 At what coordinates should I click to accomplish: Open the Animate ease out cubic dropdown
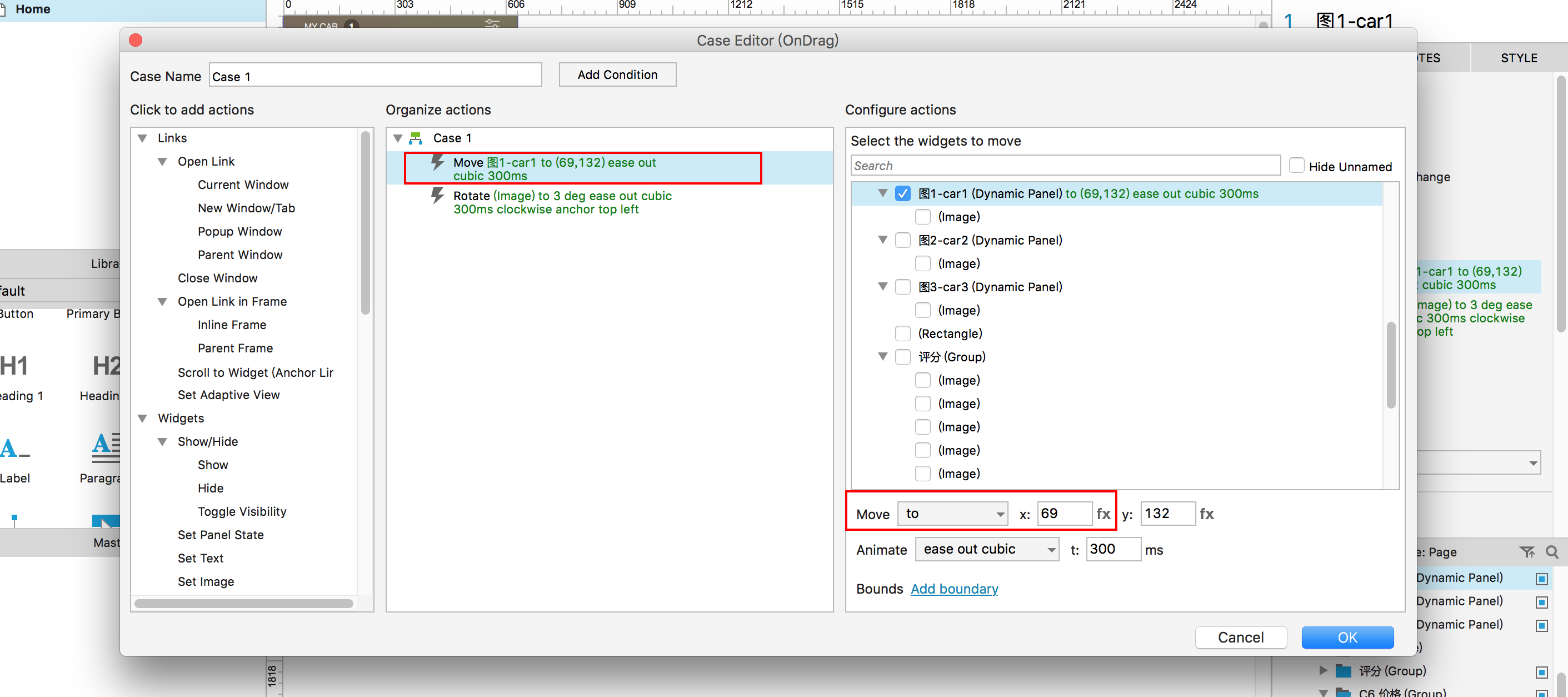(987, 549)
